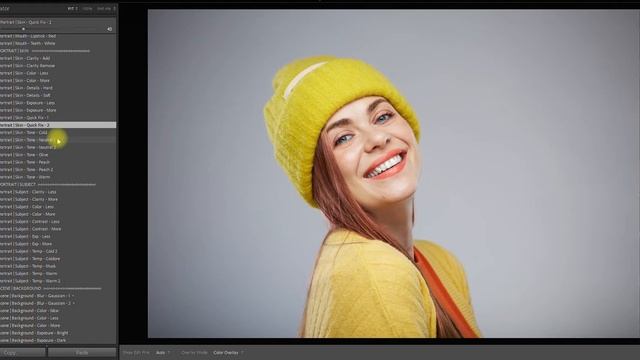Screen dimensions: 640x360
Task: Click the Paste button
Action: point(82,353)
